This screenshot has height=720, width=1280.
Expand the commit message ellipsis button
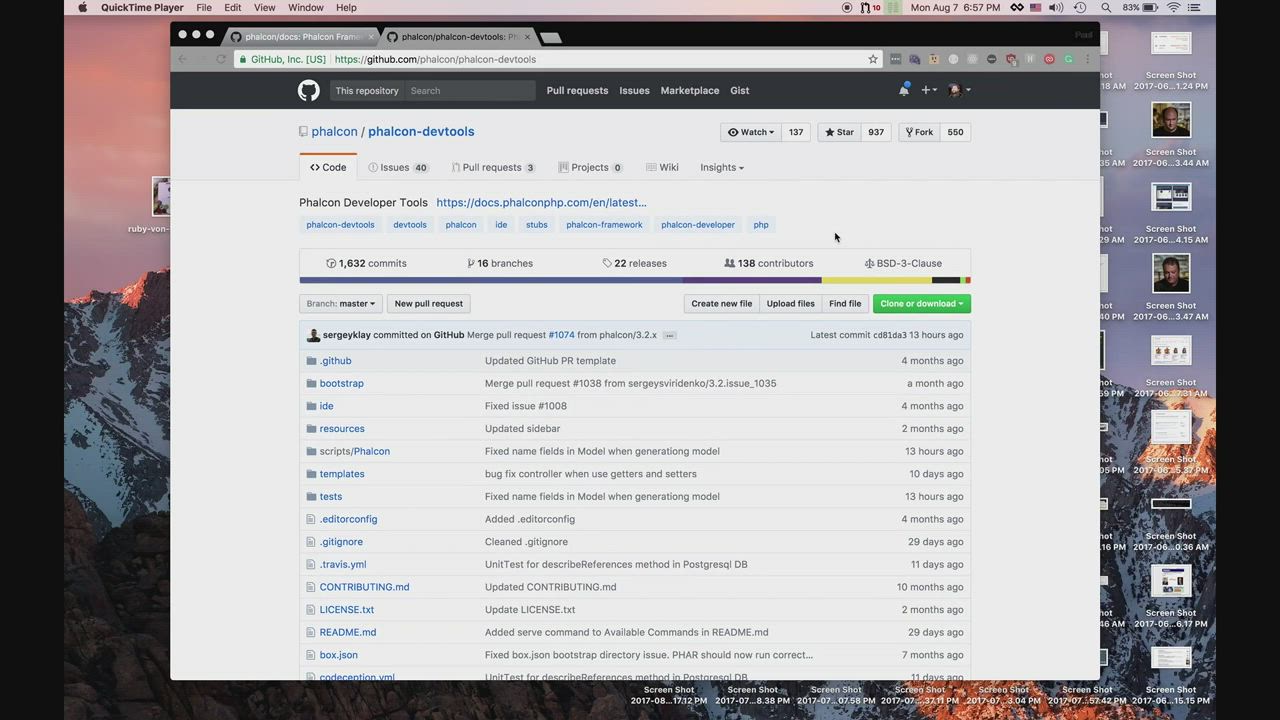(x=669, y=335)
